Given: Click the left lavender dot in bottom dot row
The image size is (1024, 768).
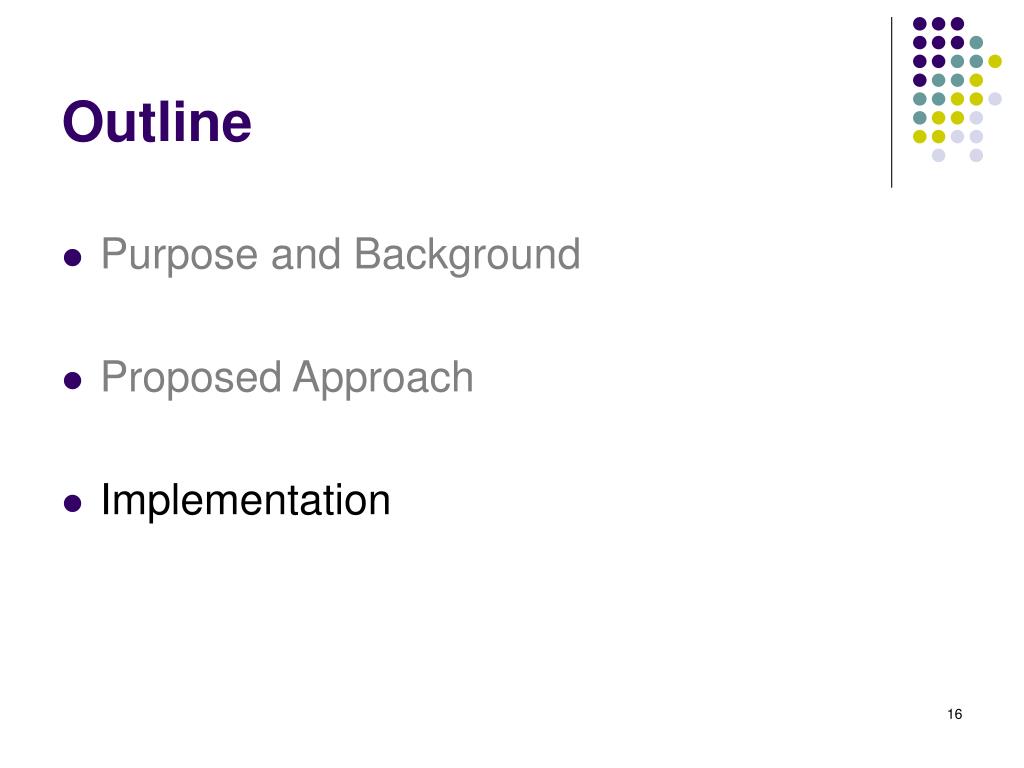Looking at the screenshot, I should pyautogui.click(x=938, y=155).
